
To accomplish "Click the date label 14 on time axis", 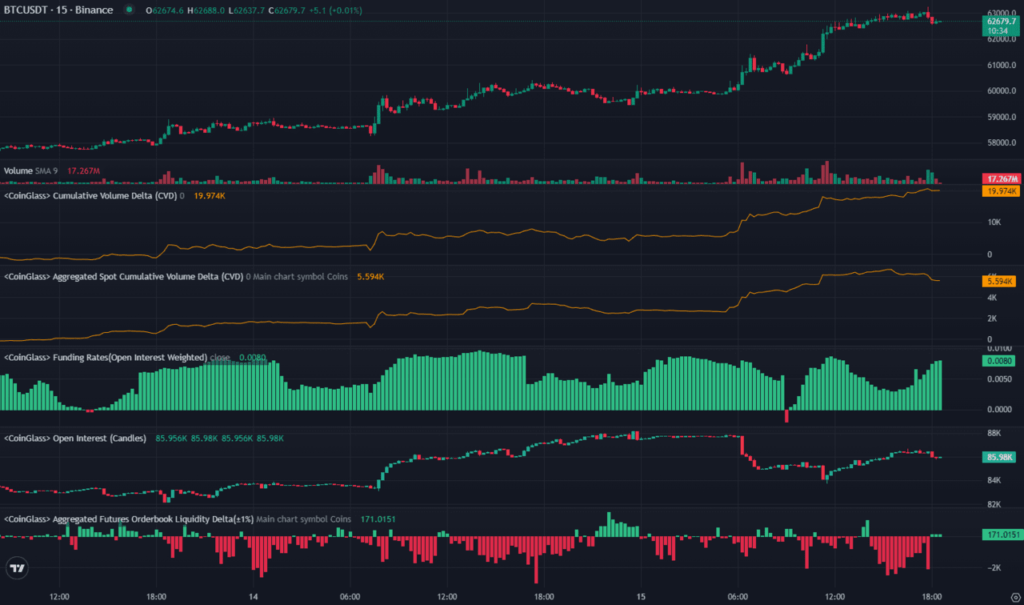I will (x=253, y=597).
